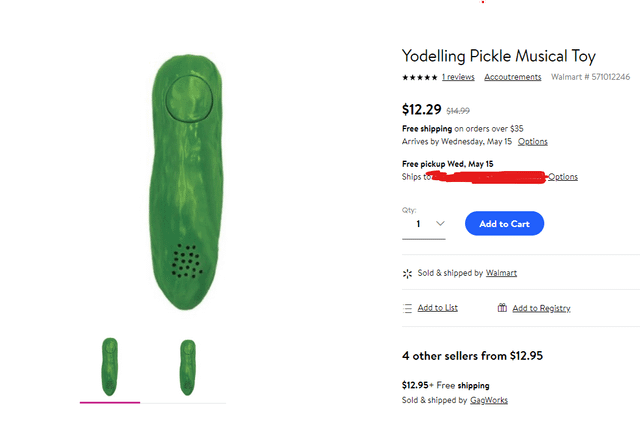
Task: Click the Add to Cart button
Action: coord(504,224)
